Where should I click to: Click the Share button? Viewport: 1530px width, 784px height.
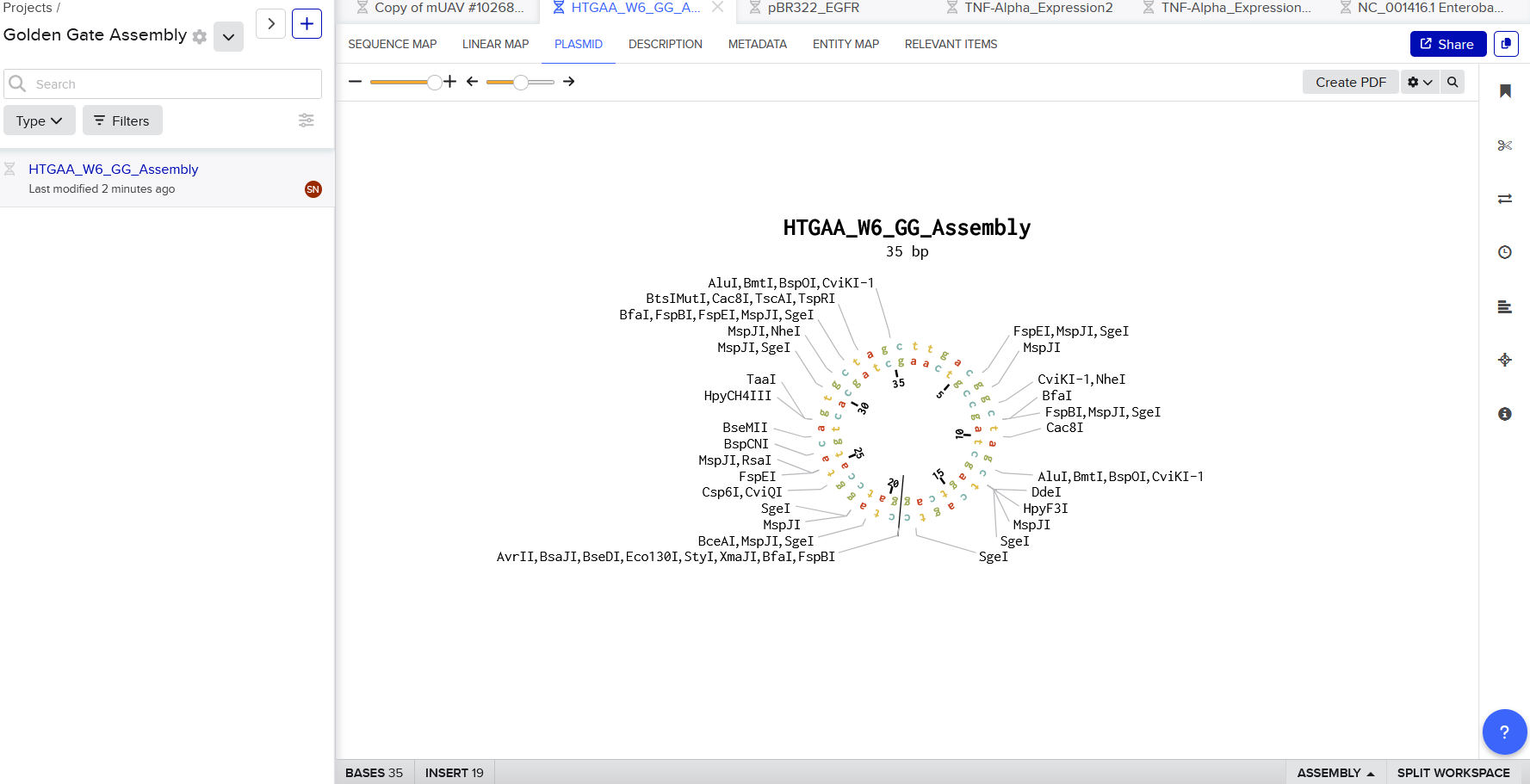[1448, 44]
